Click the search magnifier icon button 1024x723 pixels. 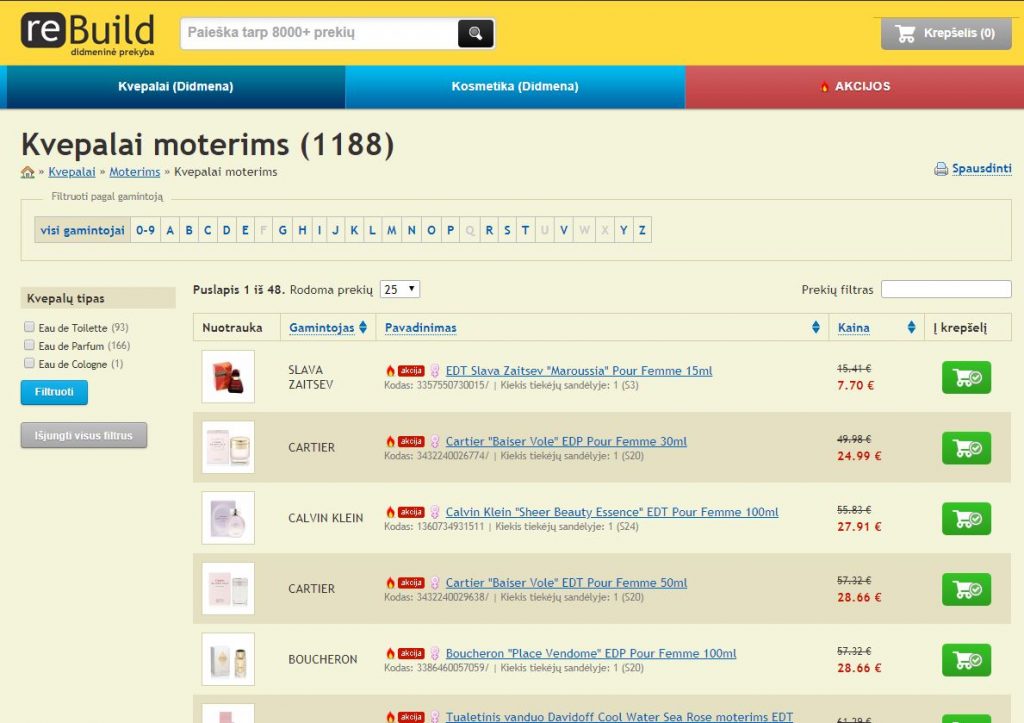[x=476, y=33]
